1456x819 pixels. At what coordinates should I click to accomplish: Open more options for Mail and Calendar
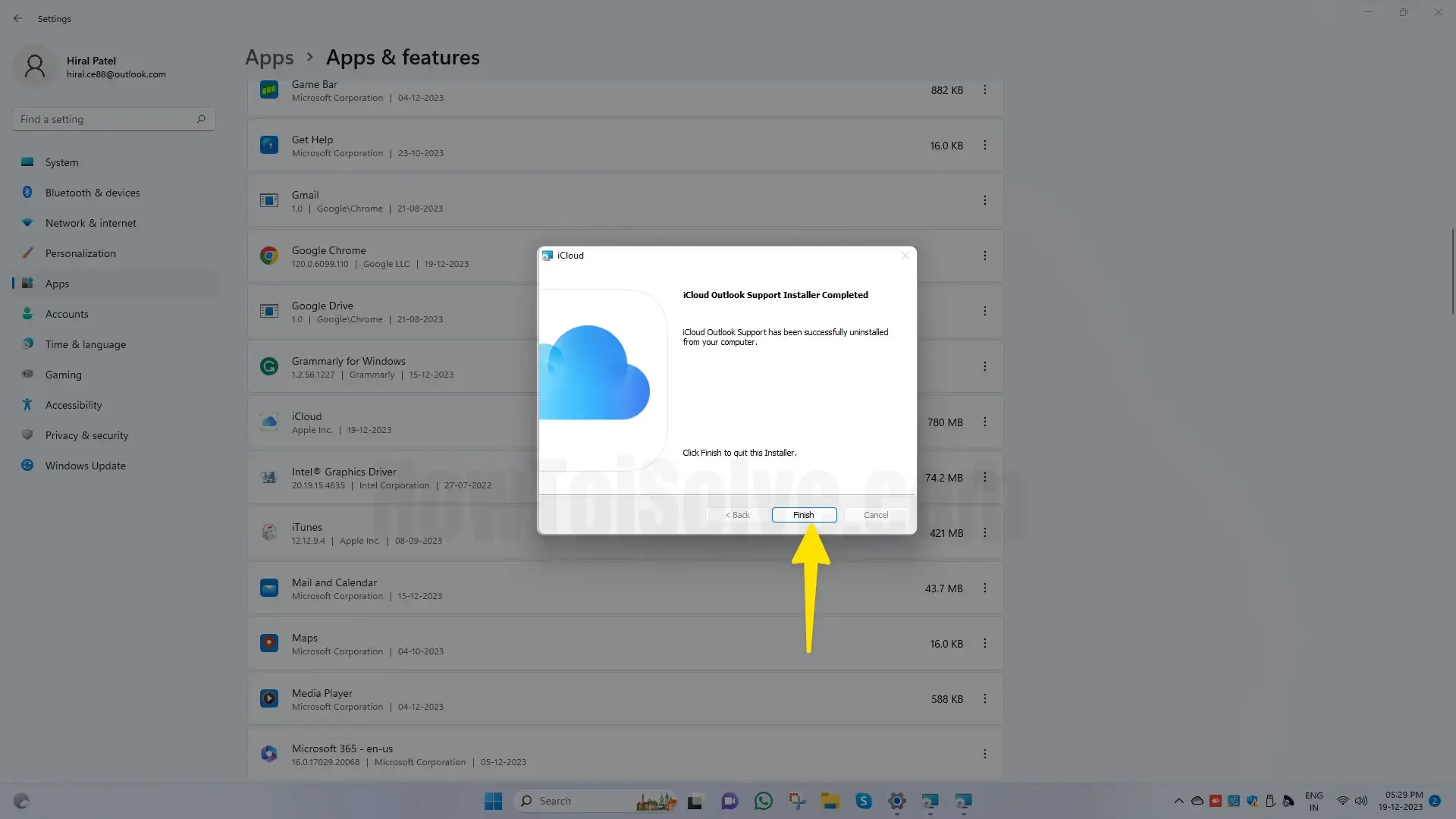pyautogui.click(x=984, y=588)
